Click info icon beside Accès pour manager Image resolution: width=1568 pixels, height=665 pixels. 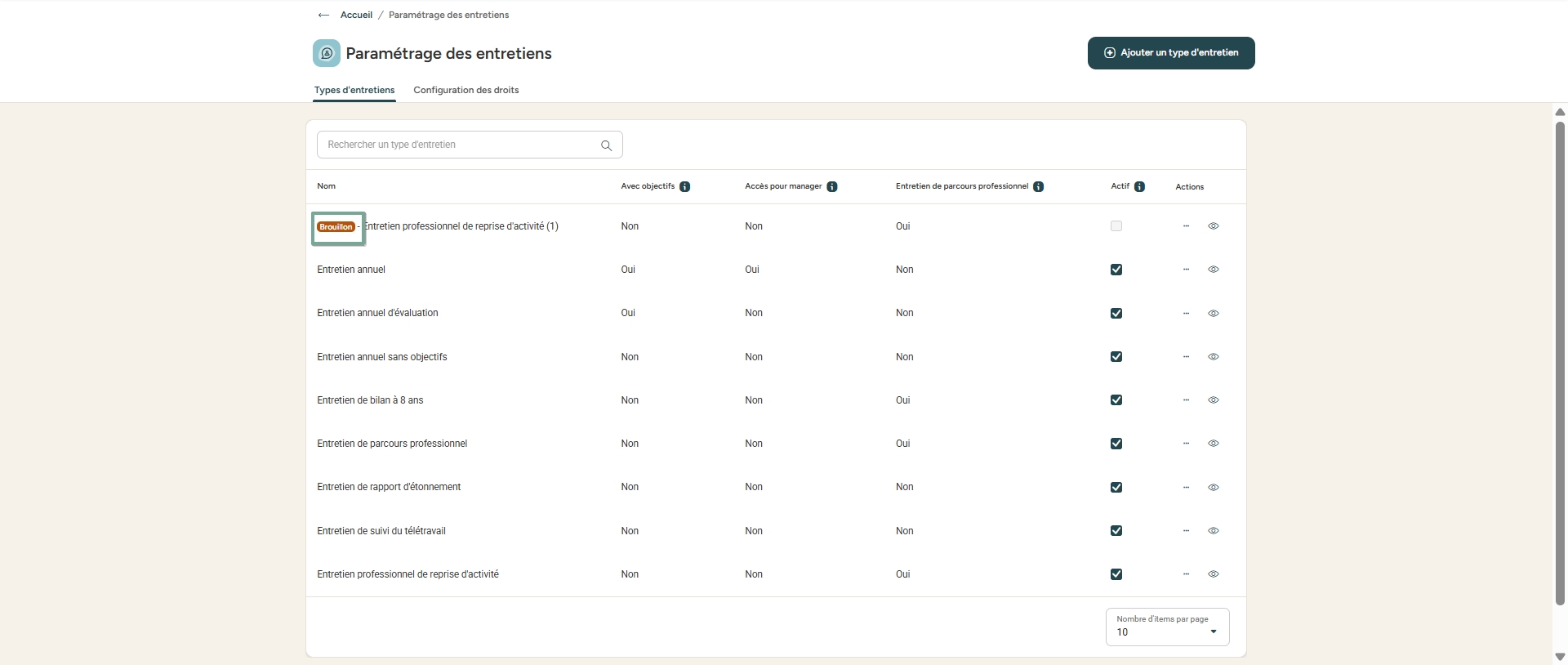832,187
